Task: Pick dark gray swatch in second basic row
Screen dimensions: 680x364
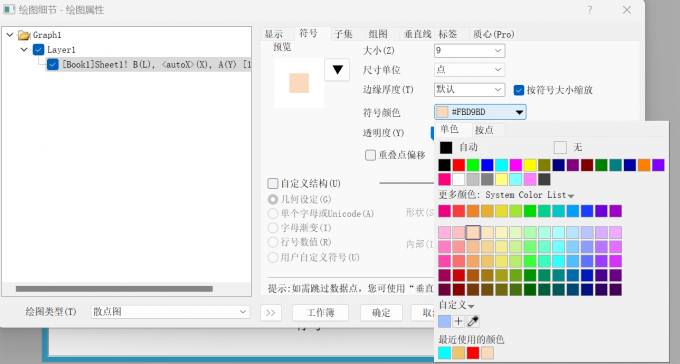Action: (544, 179)
